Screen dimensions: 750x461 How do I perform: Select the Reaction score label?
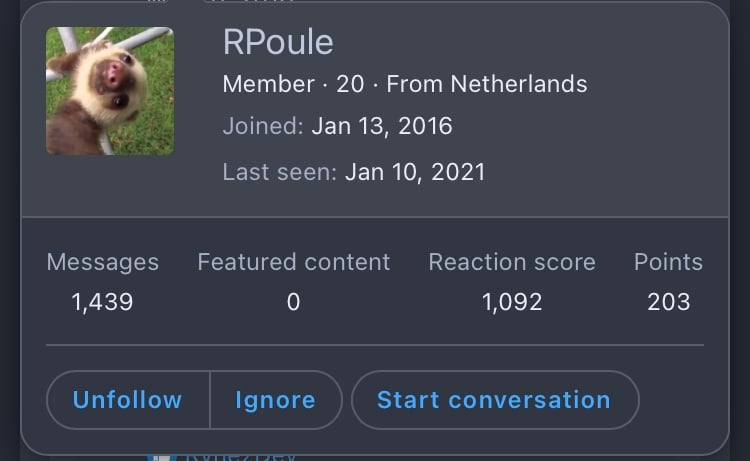click(512, 262)
